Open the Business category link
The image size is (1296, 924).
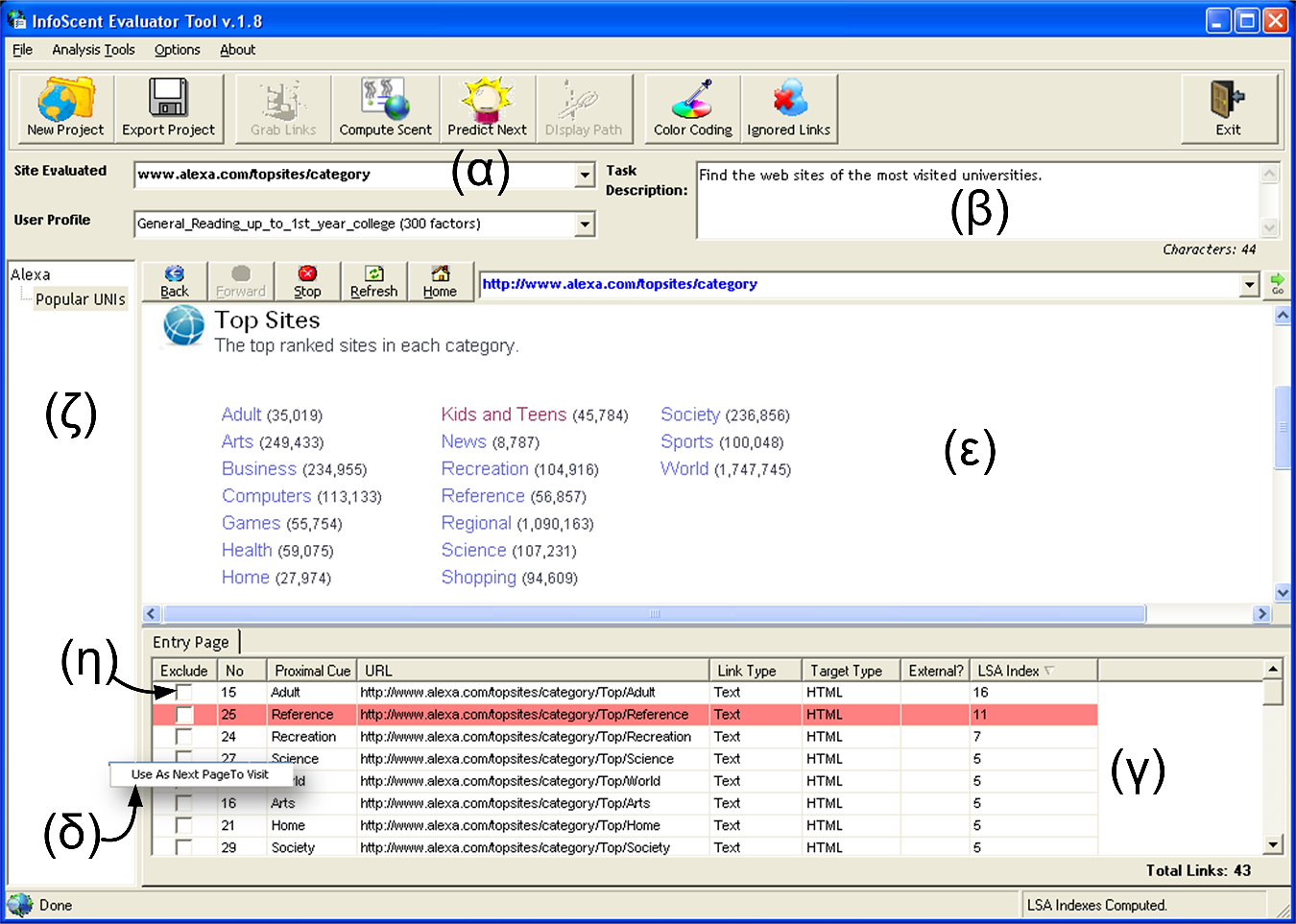(x=259, y=469)
